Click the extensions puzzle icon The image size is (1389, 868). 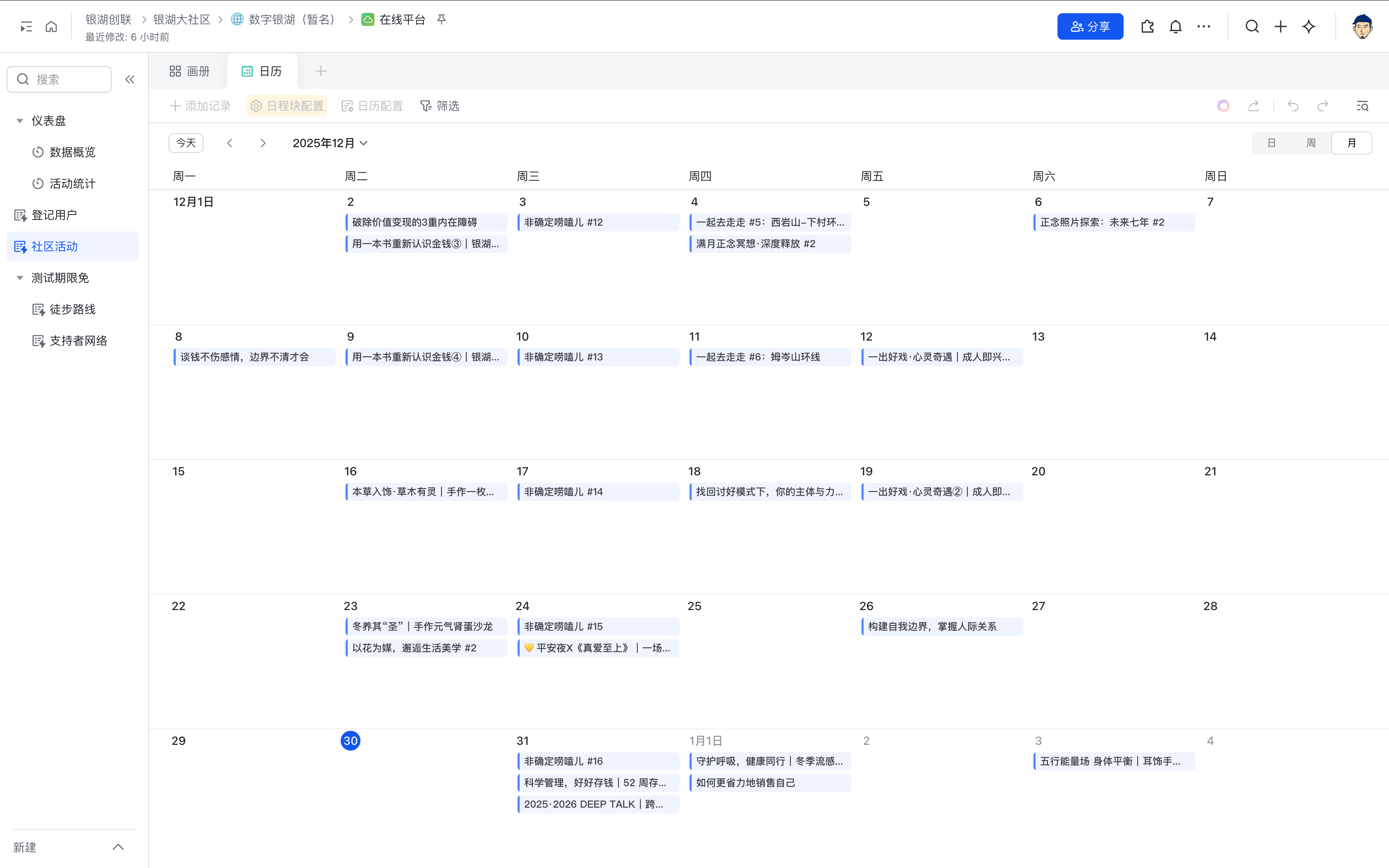(x=1147, y=26)
